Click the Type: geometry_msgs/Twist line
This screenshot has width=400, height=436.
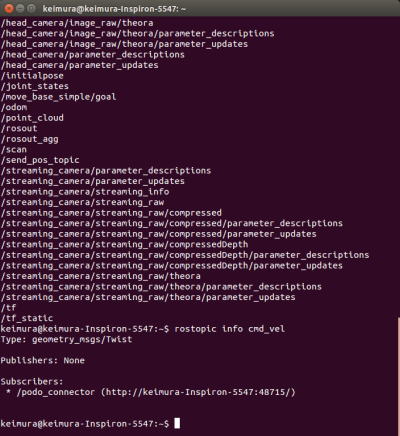pyautogui.click(x=66, y=339)
